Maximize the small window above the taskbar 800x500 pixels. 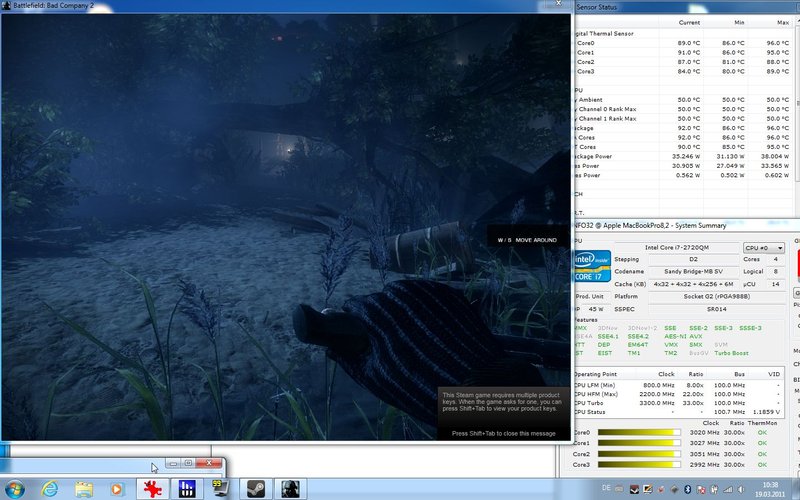point(188,463)
